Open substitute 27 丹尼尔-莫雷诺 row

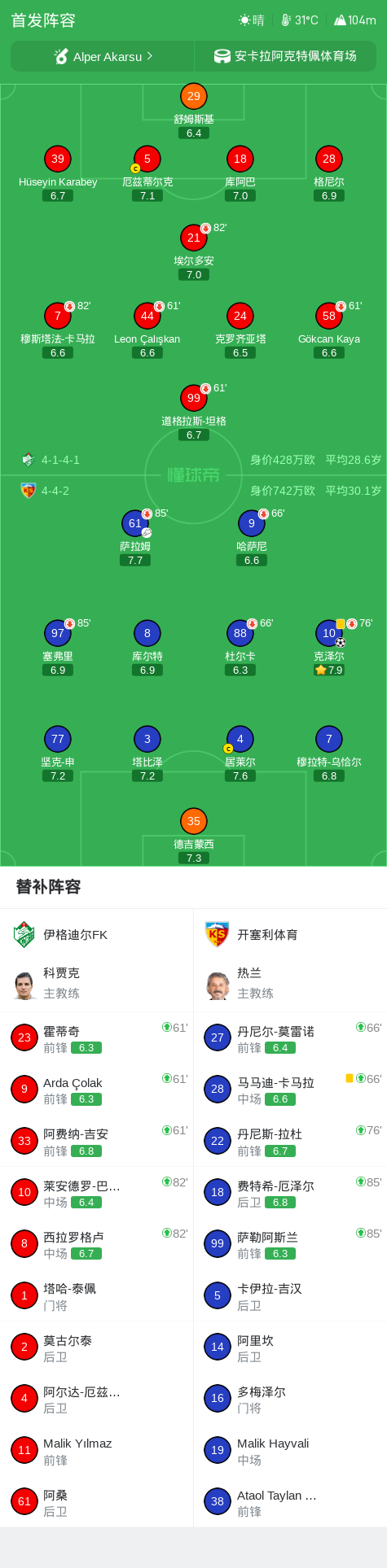(290, 1038)
